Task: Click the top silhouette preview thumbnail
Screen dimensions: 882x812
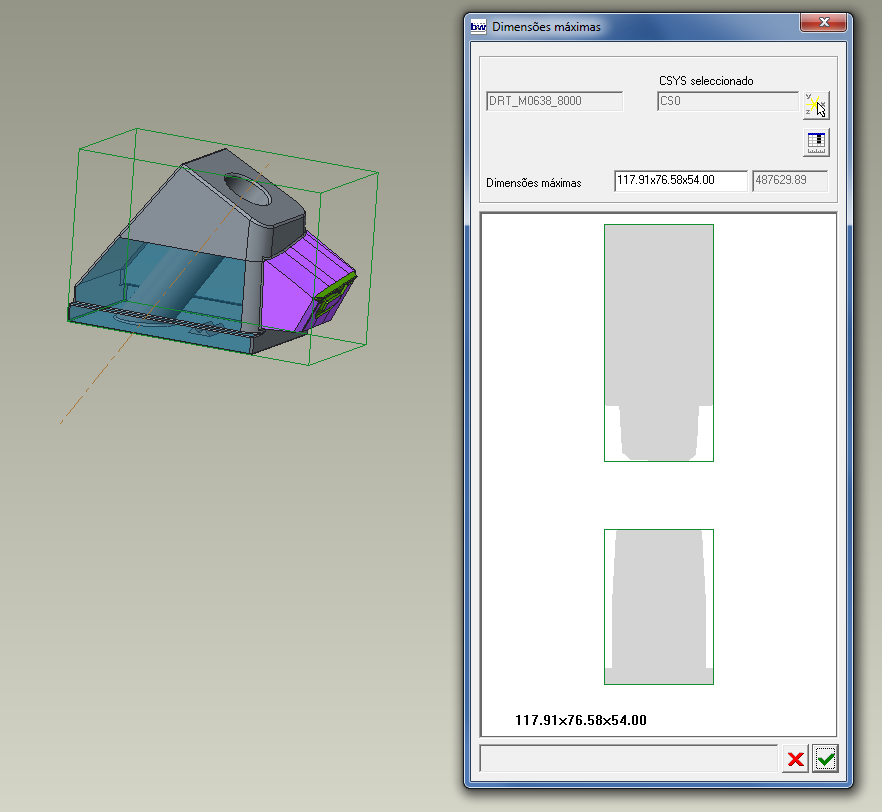Action: (x=659, y=343)
